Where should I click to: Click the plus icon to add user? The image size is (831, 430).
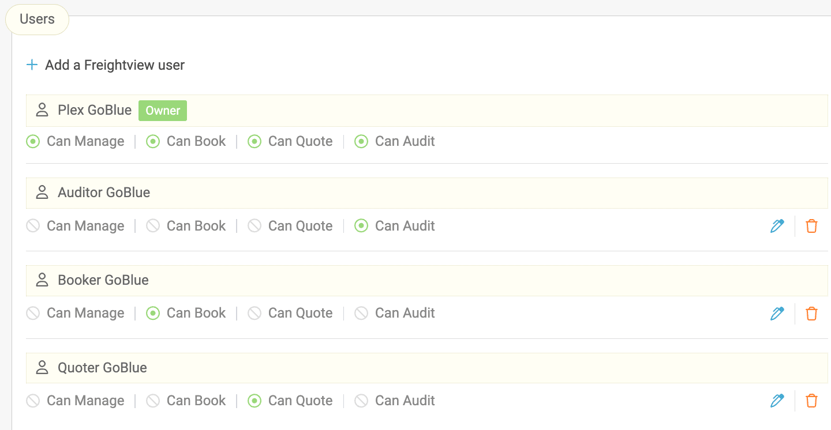point(32,65)
